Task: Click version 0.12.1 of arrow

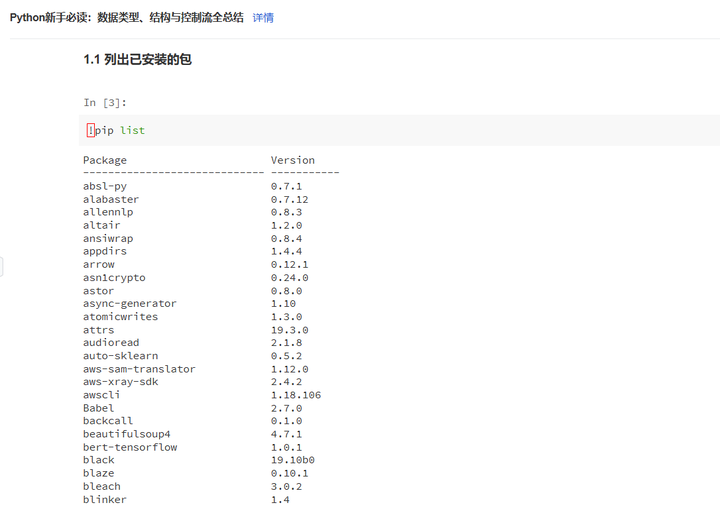Action: click(289, 265)
